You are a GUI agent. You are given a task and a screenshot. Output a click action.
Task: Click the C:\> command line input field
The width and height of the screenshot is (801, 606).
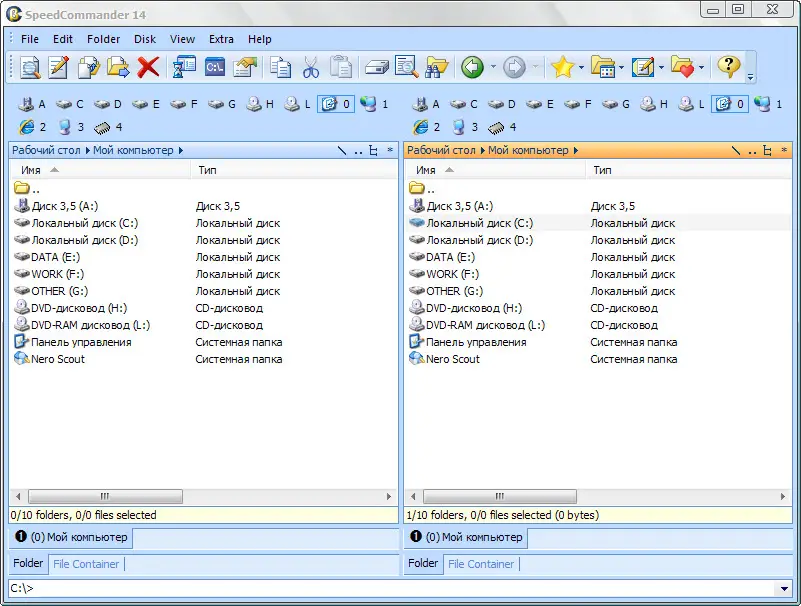(393, 589)
